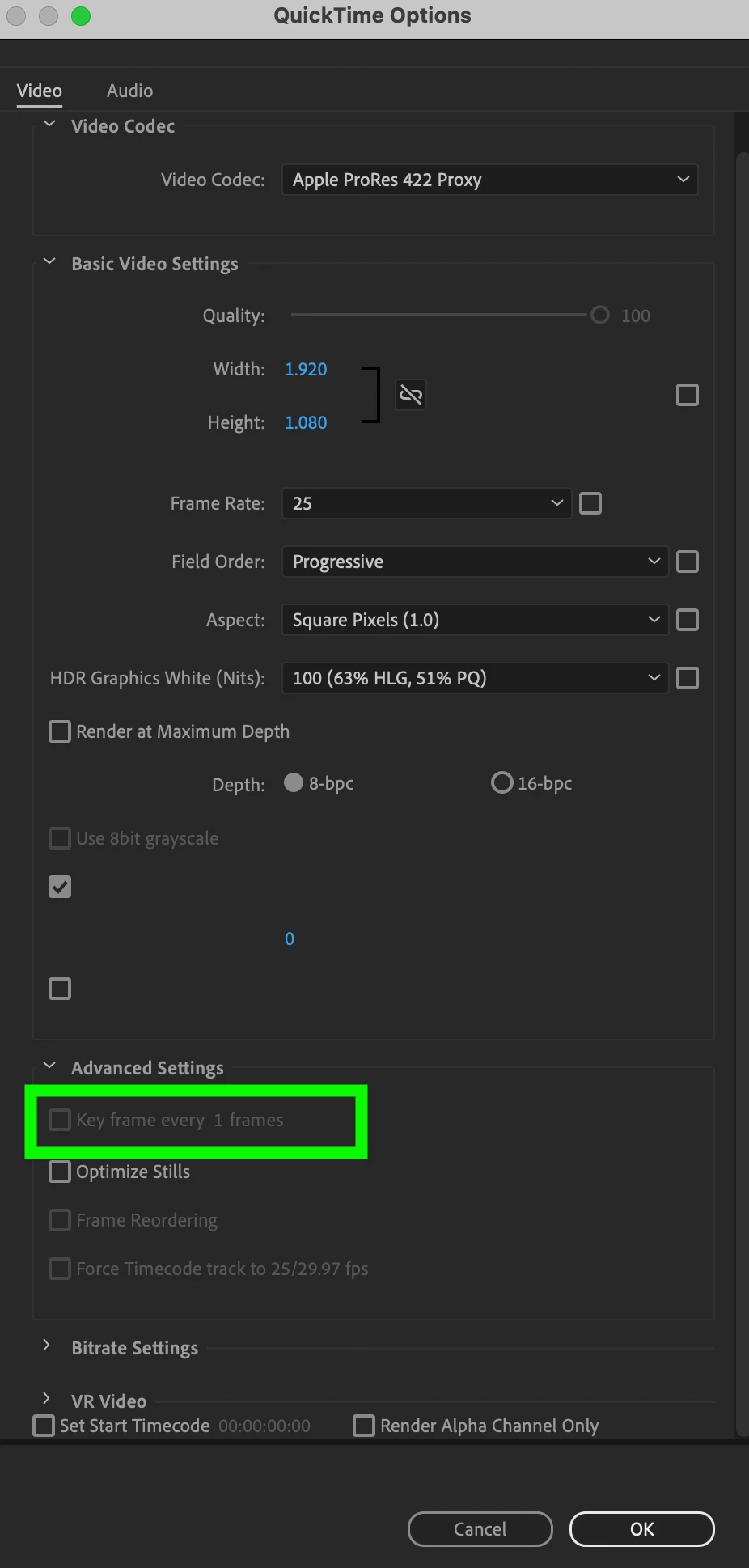Toggle the match source checkbox beside Frame Rate
The width and height of the screenshot is (749, 1568).
coord(590,503)
